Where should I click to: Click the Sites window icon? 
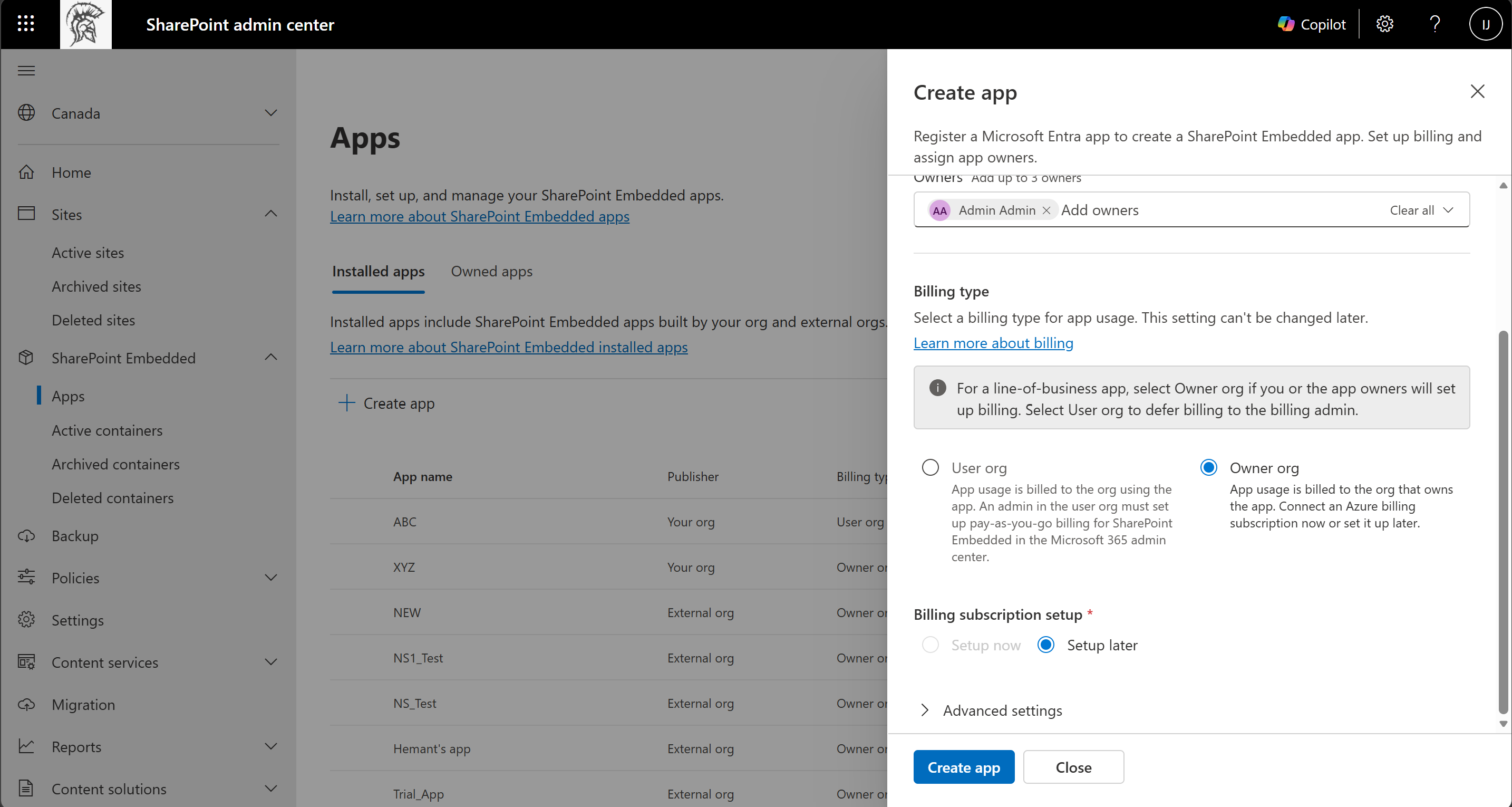coord(26,214)
